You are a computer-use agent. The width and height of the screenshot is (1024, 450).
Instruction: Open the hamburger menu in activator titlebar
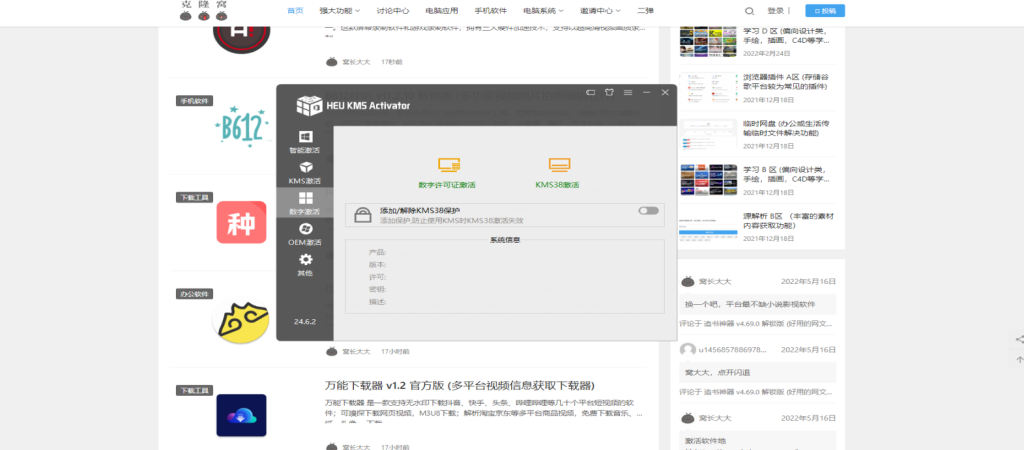point(628,93)
